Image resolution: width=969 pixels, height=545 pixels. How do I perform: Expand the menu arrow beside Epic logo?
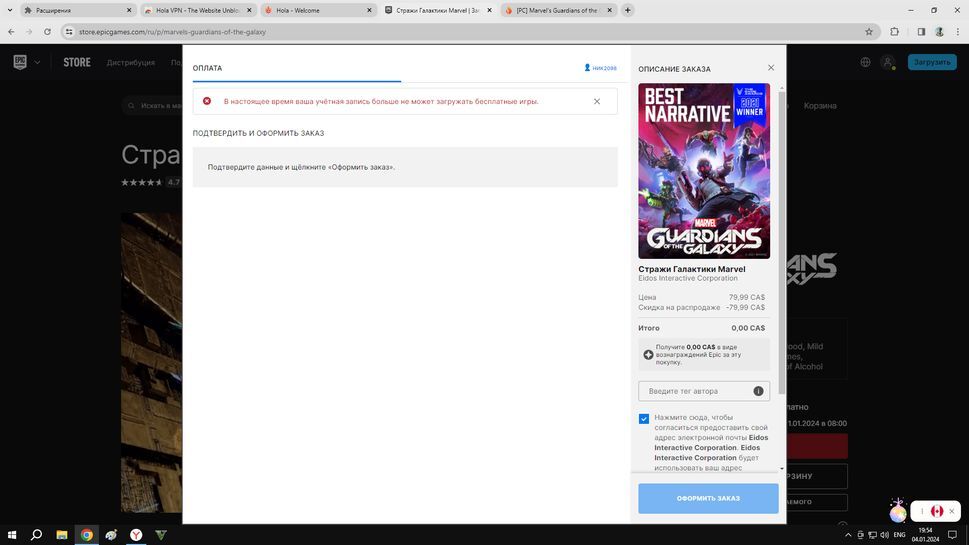click(38, 62)
